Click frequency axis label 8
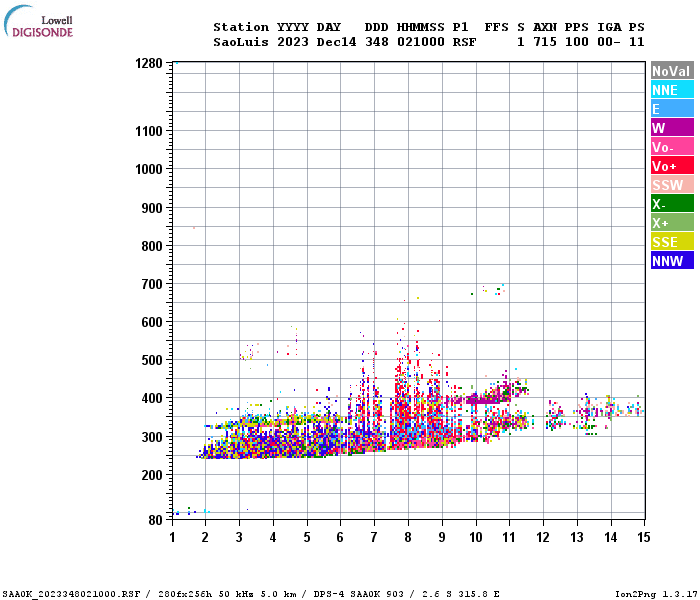 408,537
